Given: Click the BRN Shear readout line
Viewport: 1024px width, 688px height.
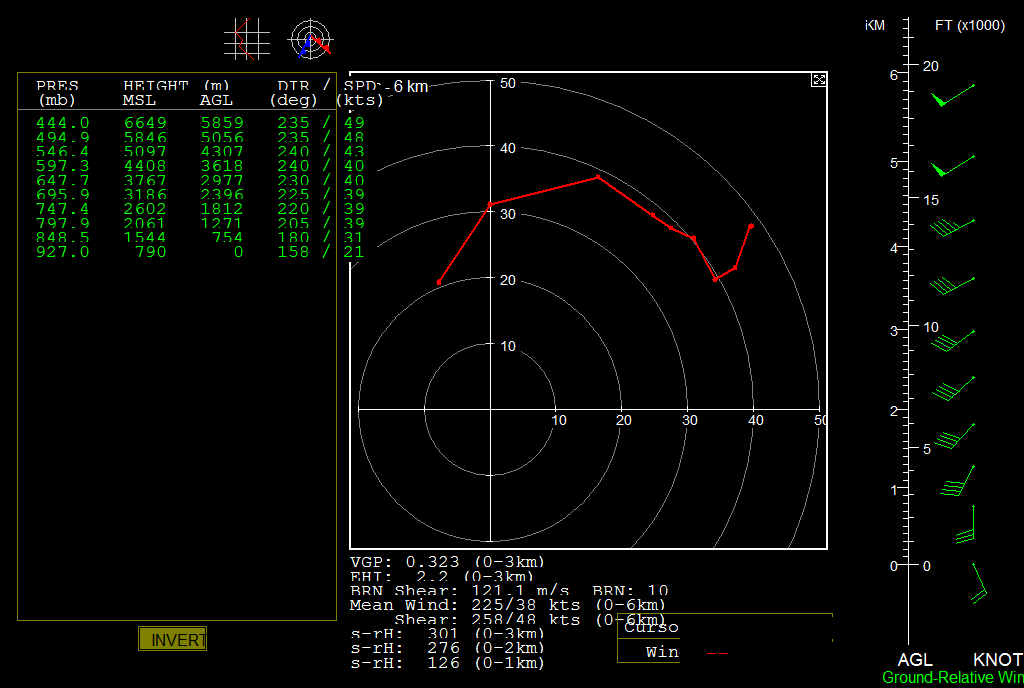Looking at the screenshot, I should coord(509,591).
